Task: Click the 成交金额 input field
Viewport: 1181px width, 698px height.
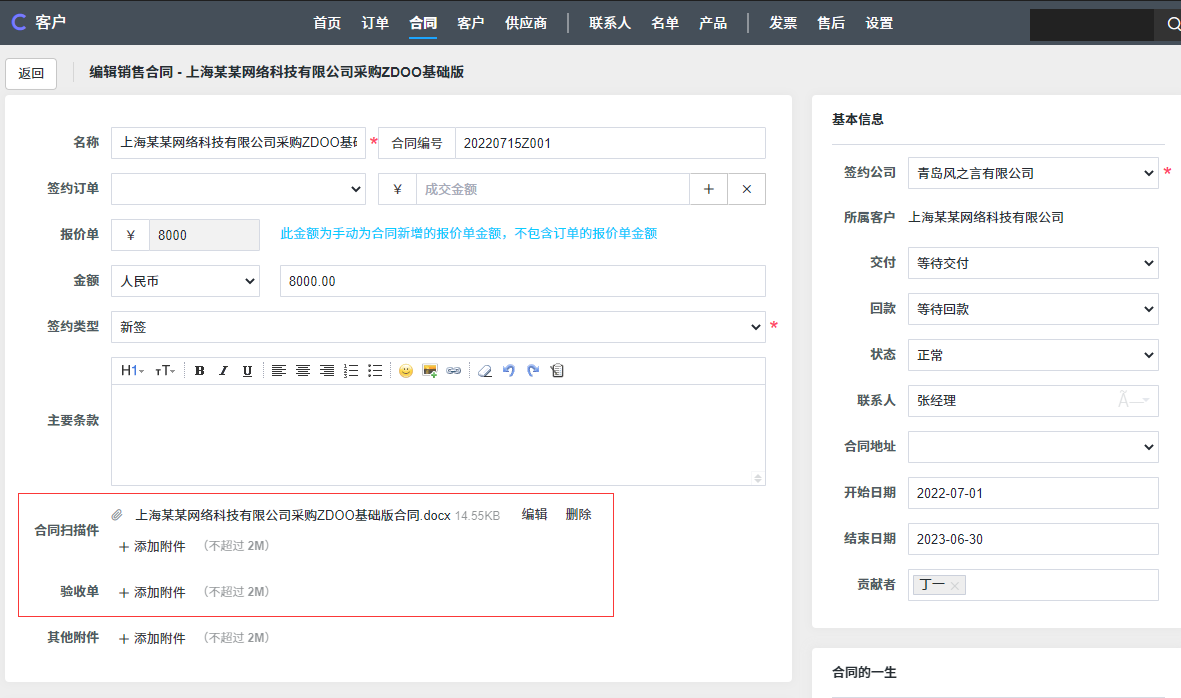Action: (553, 189)
